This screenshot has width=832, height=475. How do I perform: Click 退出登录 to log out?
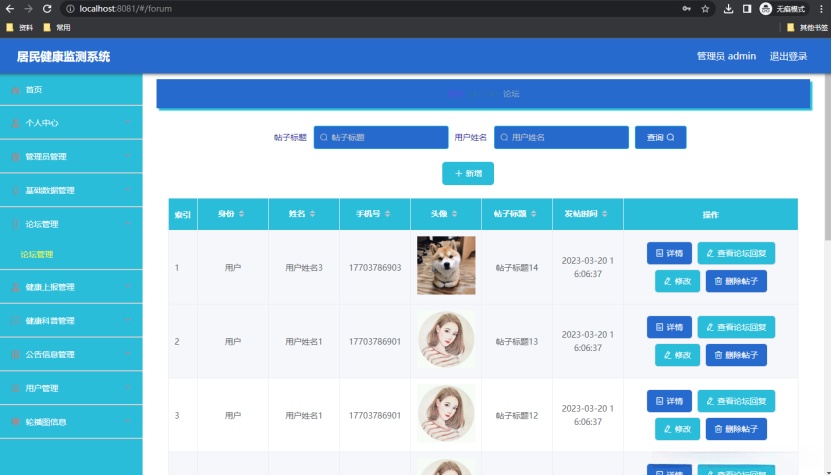click(788, 56)
